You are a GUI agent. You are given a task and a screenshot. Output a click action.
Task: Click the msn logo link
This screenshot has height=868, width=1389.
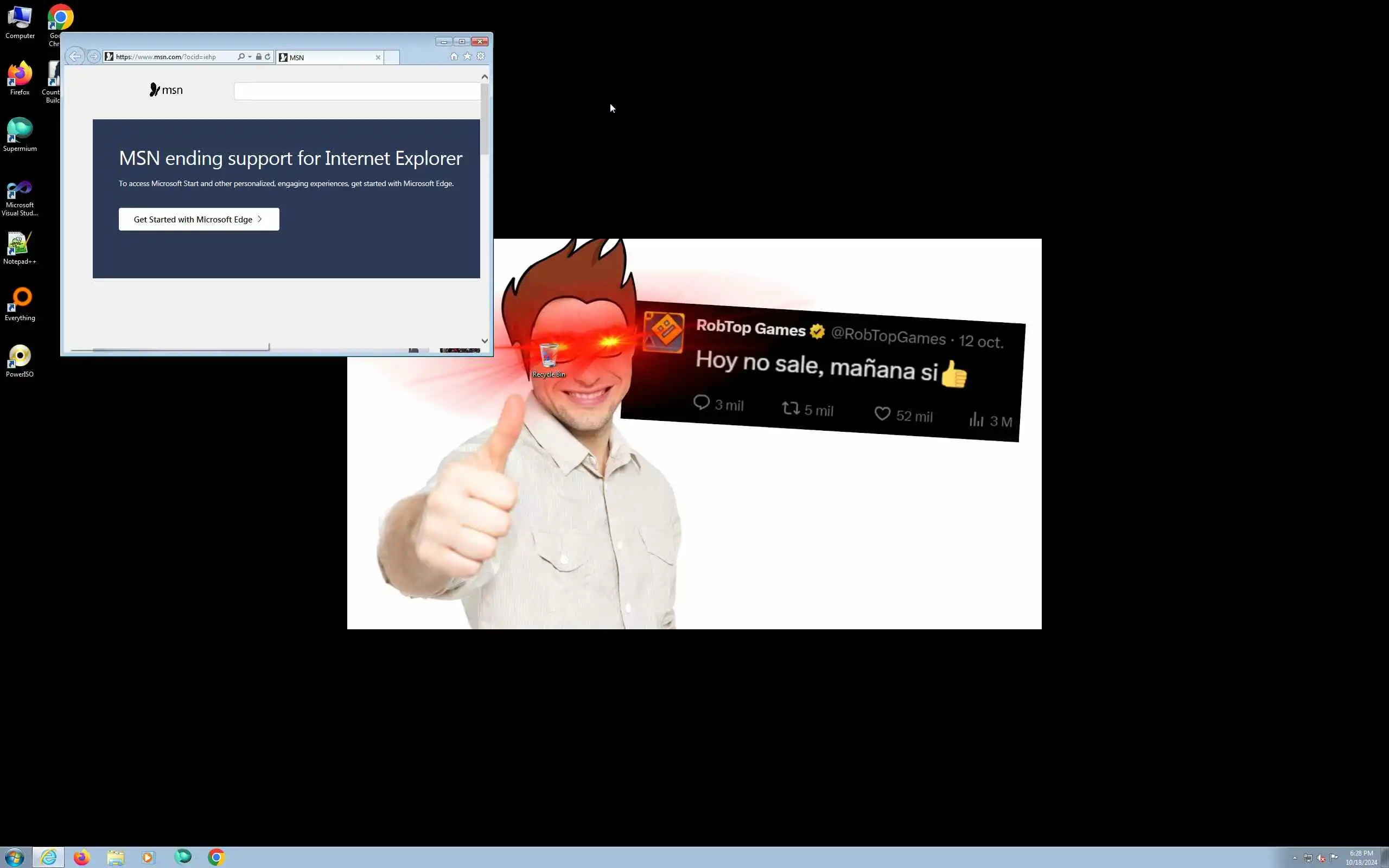[166, 90]
